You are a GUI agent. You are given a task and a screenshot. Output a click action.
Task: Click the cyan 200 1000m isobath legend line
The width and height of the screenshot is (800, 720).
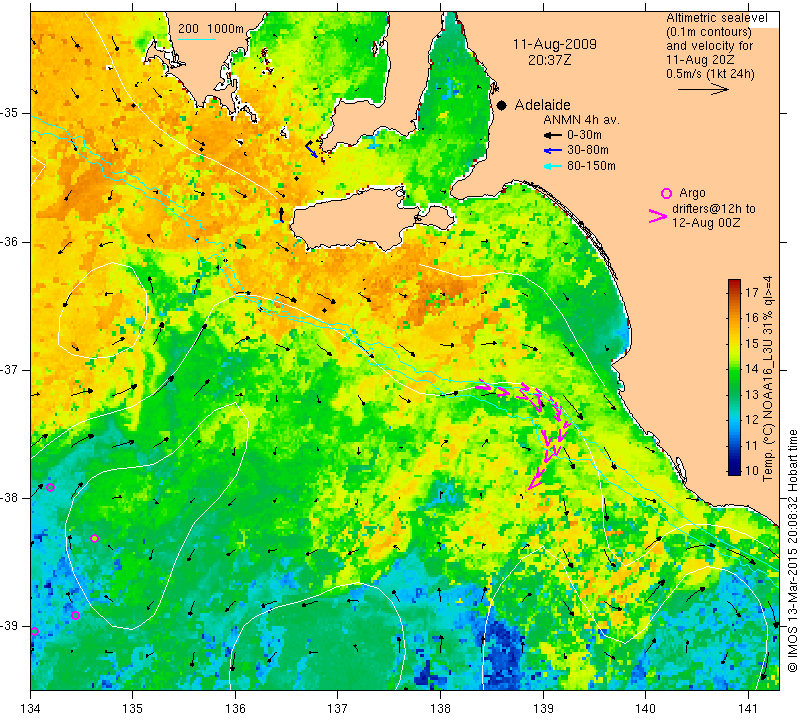tap(197, 39)
